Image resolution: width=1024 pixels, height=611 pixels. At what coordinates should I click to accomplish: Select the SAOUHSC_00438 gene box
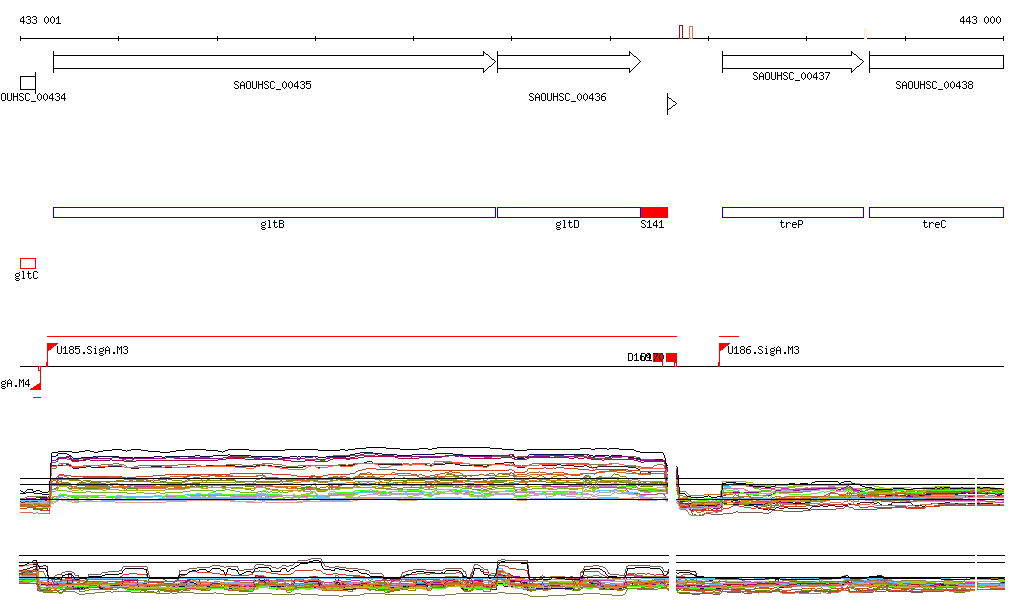(936, 62)
